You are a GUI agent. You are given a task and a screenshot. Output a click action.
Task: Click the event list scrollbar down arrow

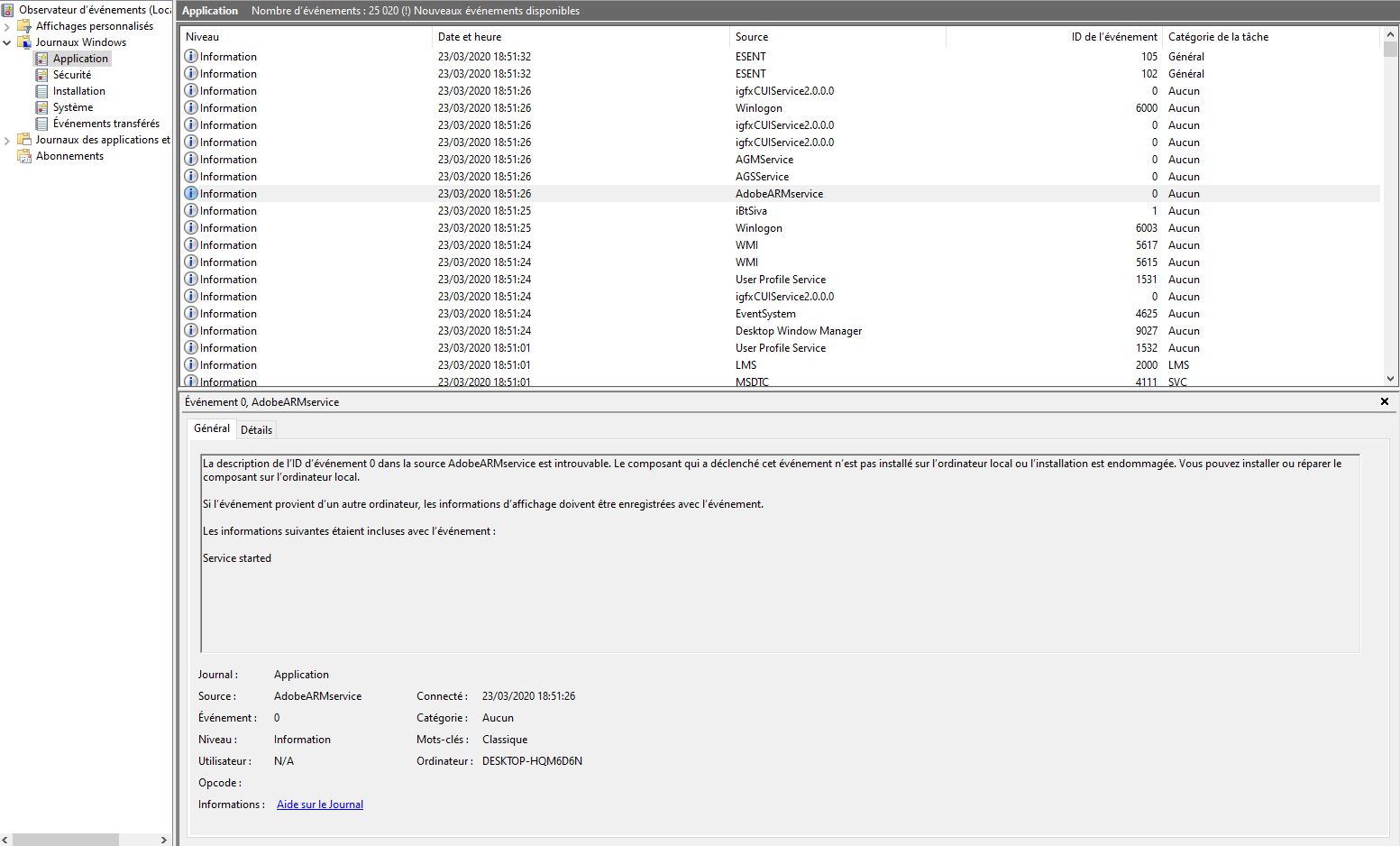tap(1390, 379)
